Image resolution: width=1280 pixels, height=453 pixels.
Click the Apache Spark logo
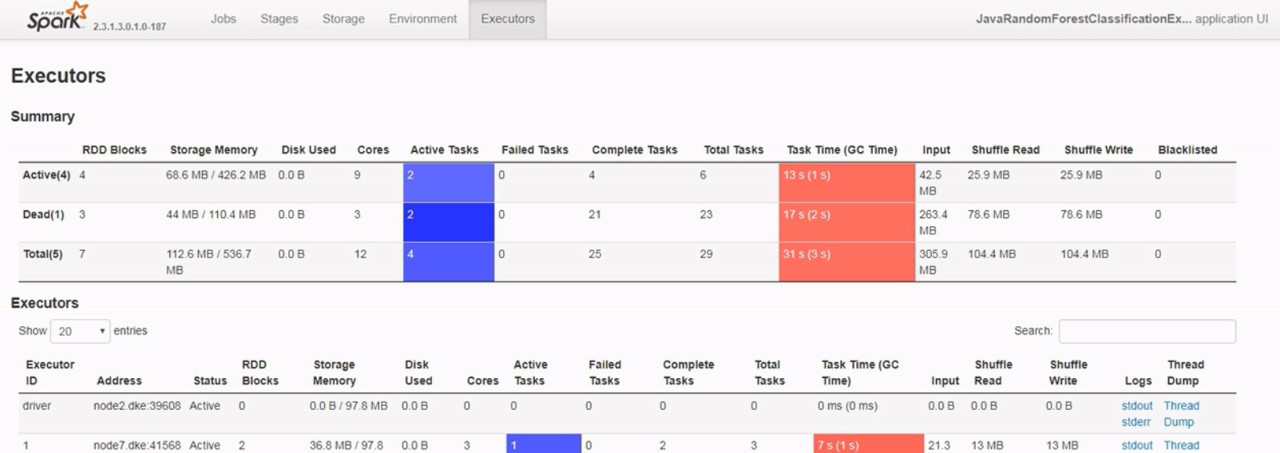point(58,17)
